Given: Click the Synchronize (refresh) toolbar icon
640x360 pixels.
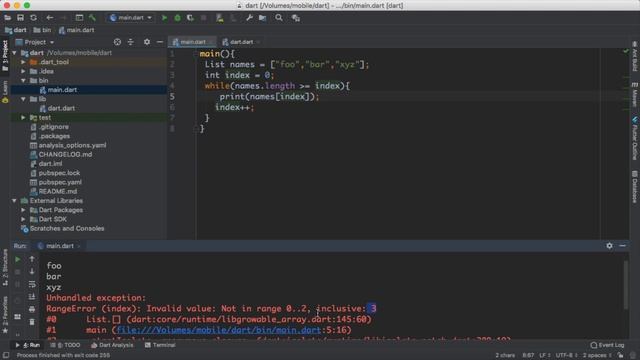Looking at the screenshot, I should [33, 18].
